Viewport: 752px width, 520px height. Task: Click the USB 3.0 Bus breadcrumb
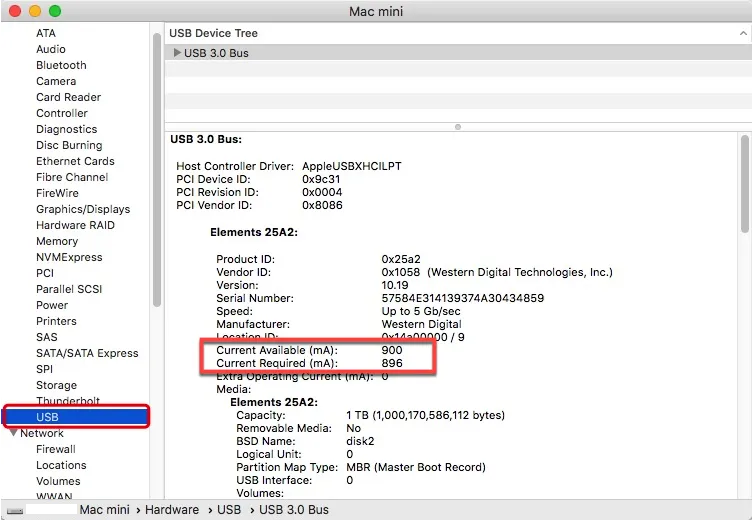[294, 510]
